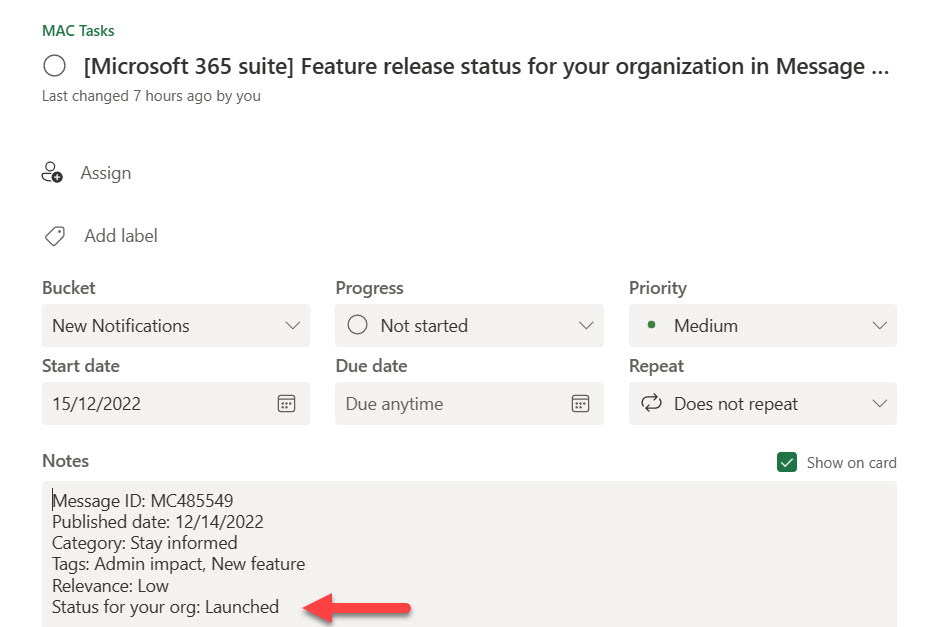This screenshot has width=935, height=627.
Task: Click the Tags: Admin impact, New feature line
Action: click(178, 564)
